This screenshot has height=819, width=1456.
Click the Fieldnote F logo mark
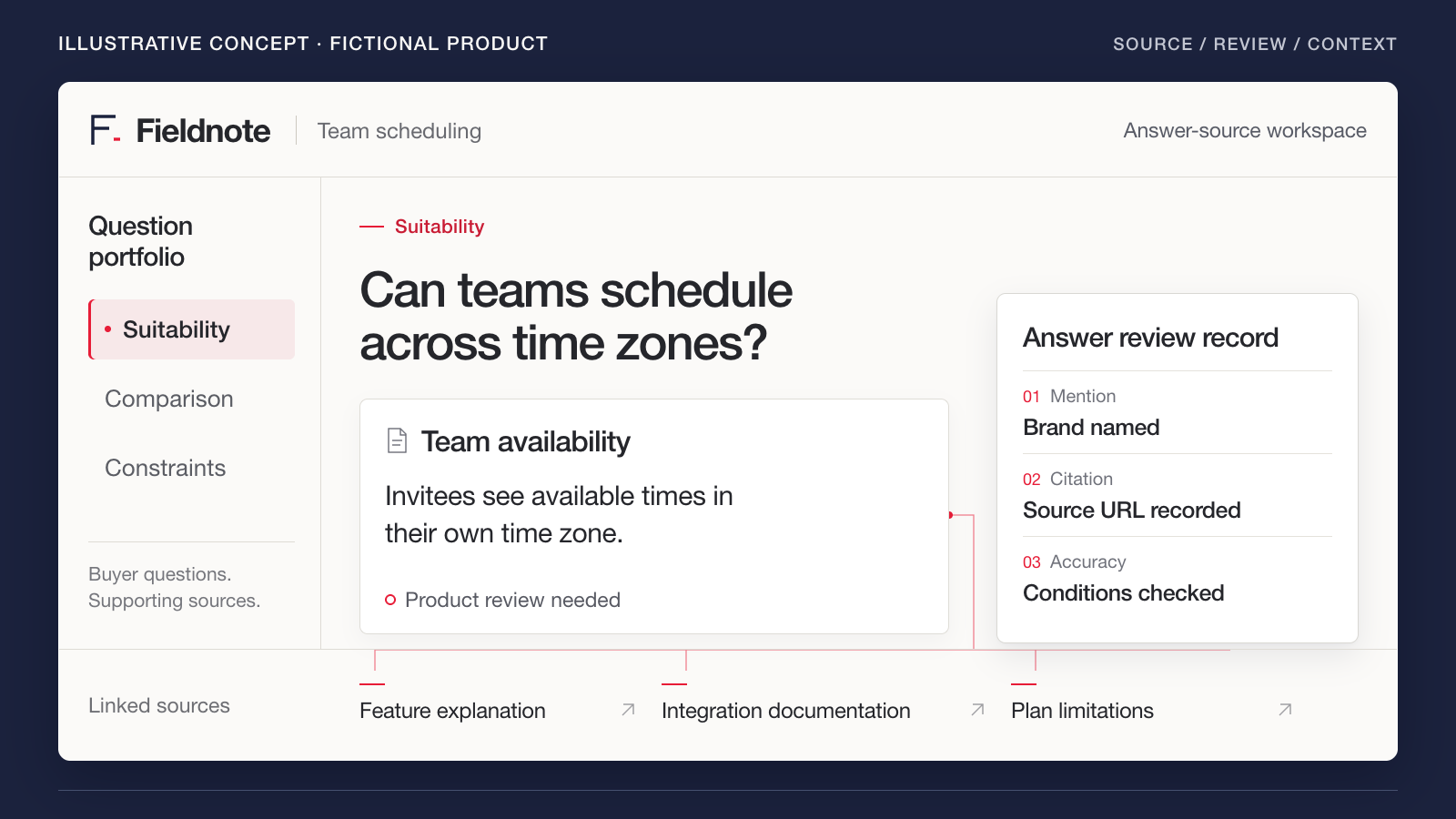tap(105, 130)
